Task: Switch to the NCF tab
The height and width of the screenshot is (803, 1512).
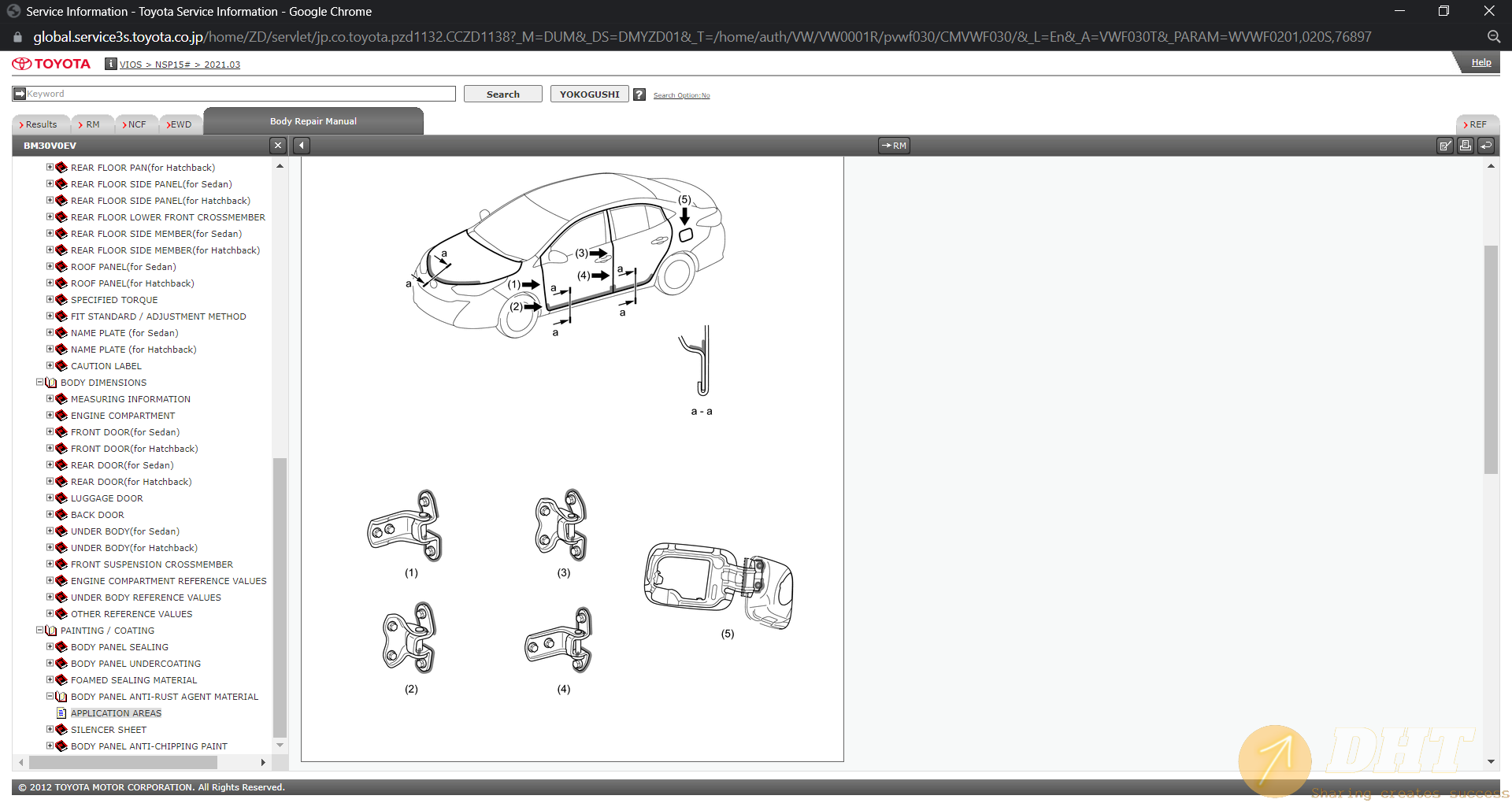Action: [135, 124]
